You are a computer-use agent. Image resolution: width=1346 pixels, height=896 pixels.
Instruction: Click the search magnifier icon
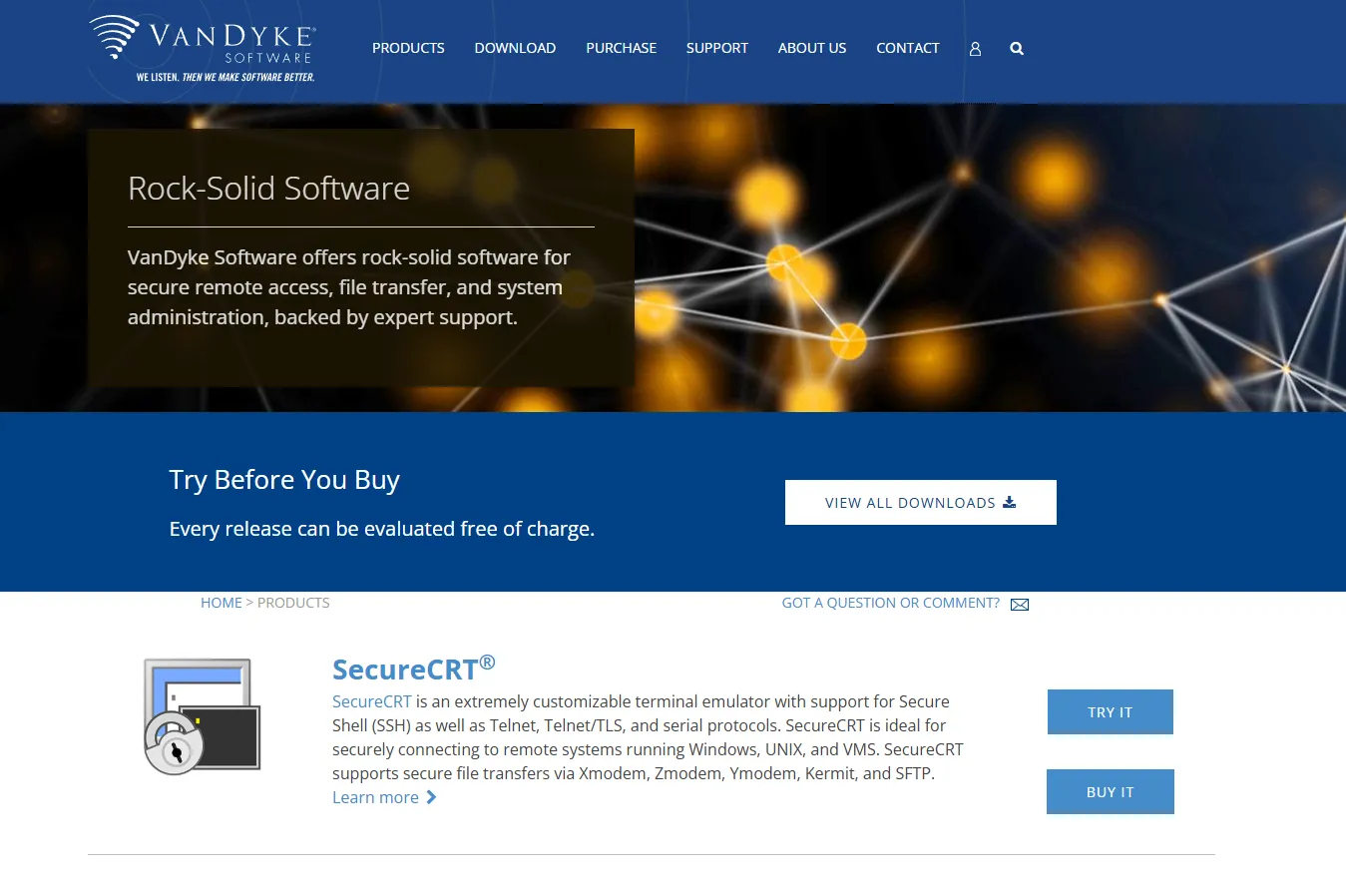point(1017,48)
